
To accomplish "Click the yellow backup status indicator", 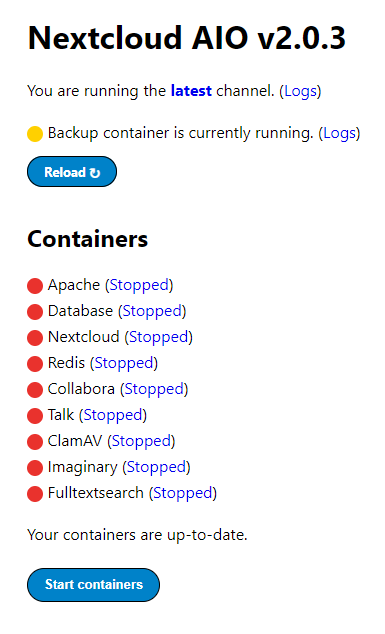I will click(x=35, y=134).
